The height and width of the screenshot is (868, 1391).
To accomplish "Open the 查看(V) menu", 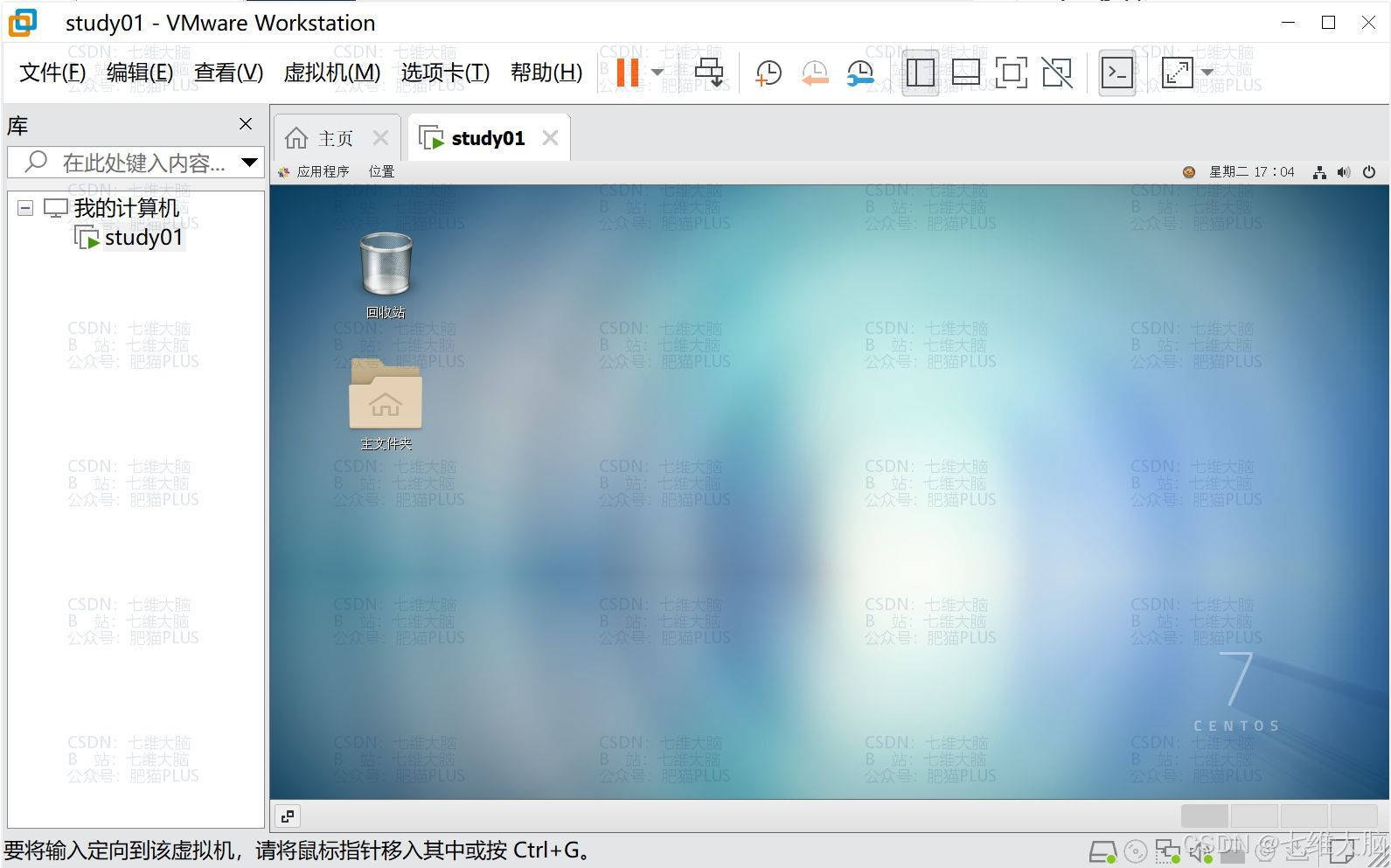I will [228, 72].
